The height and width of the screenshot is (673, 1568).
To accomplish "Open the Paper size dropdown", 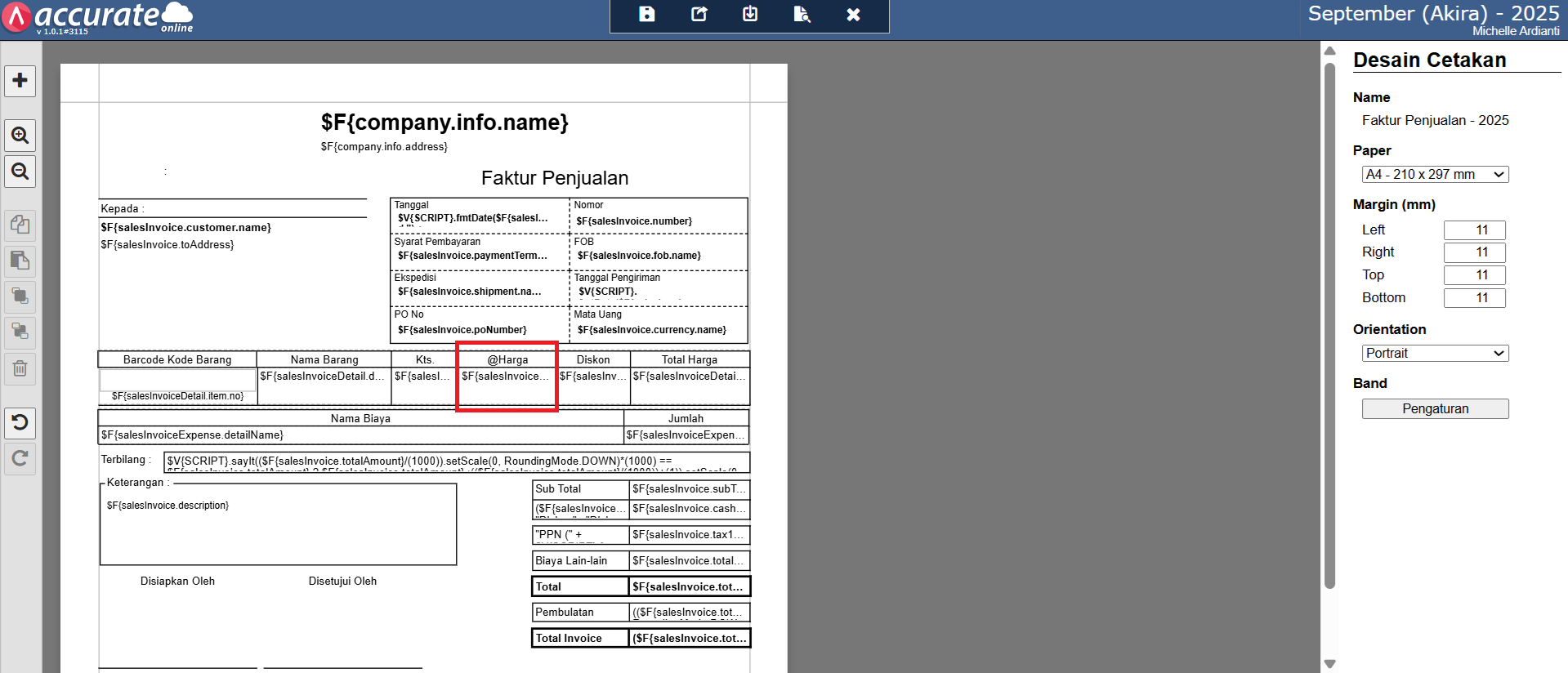I will [x=1435, y=174].
